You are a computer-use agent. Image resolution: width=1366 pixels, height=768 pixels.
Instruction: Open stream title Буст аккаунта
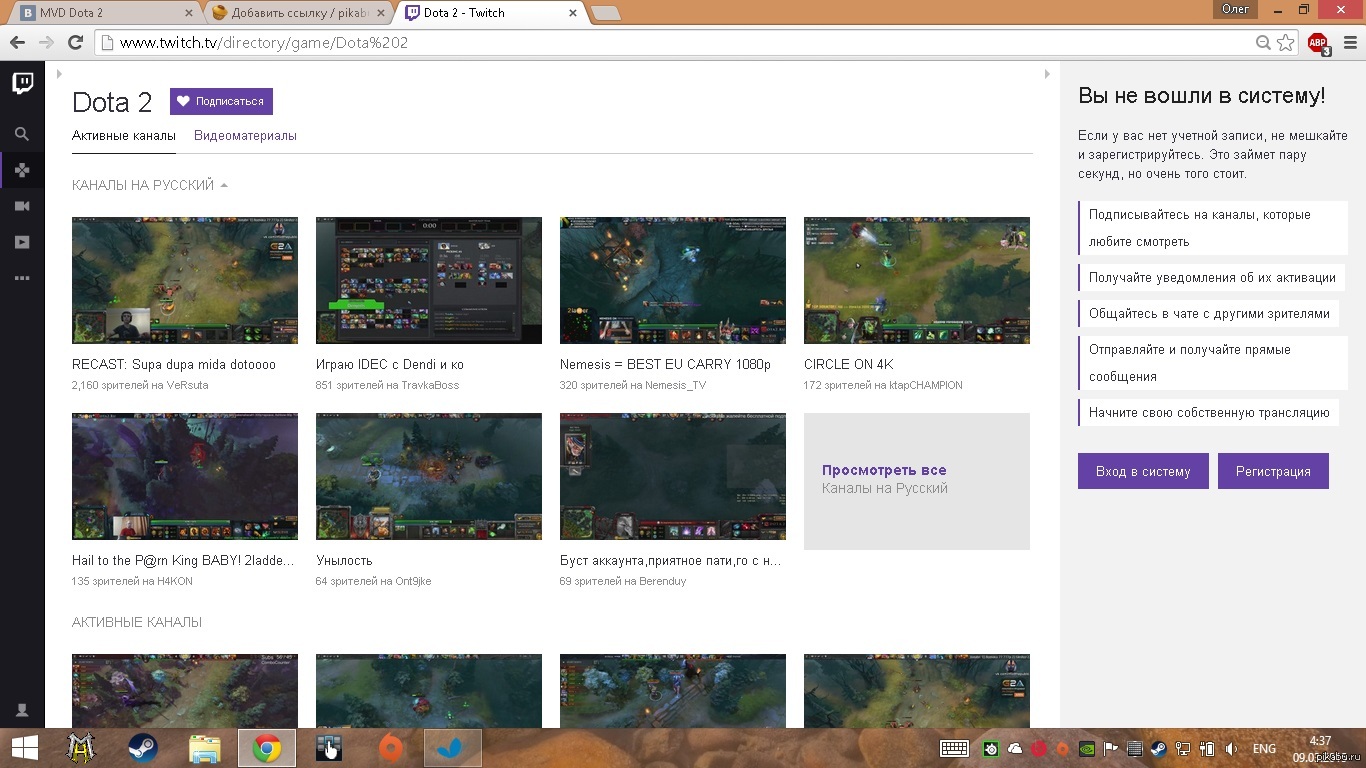click(x=671, y=561)
